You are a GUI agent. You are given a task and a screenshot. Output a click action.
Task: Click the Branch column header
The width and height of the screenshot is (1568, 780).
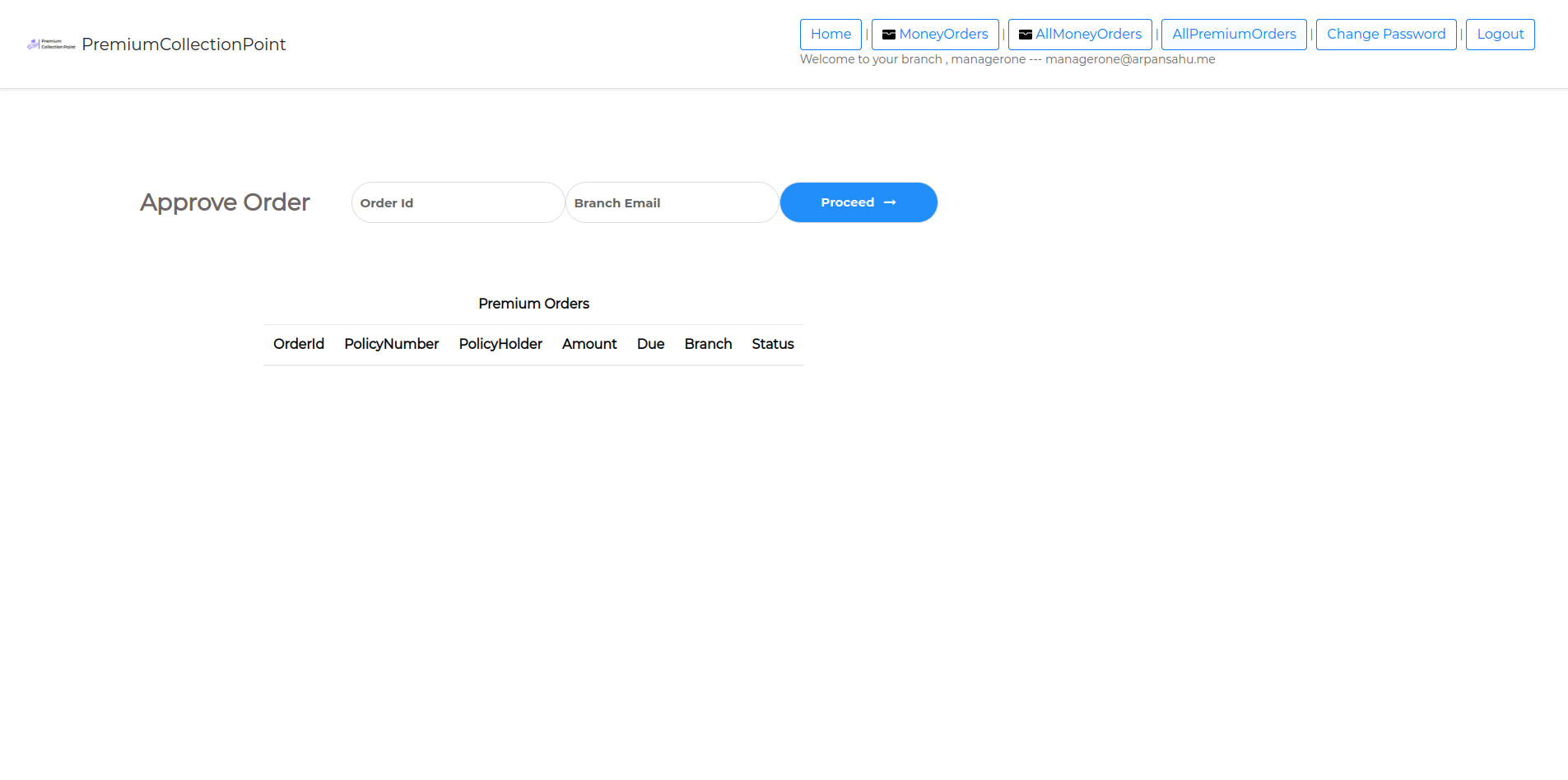708,344
